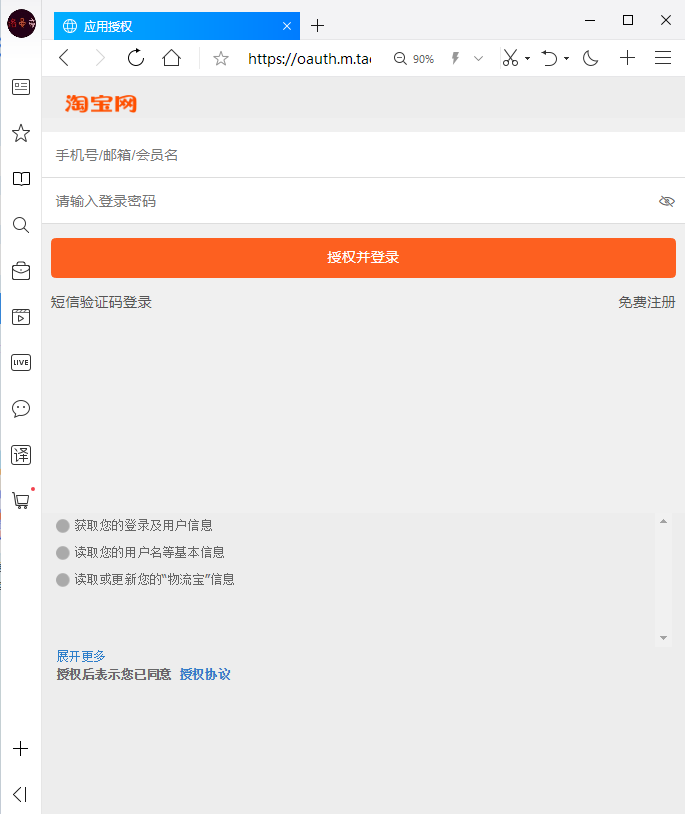
Task: Open the screenshot tool dropdown arrow
Action: (527, 58)
